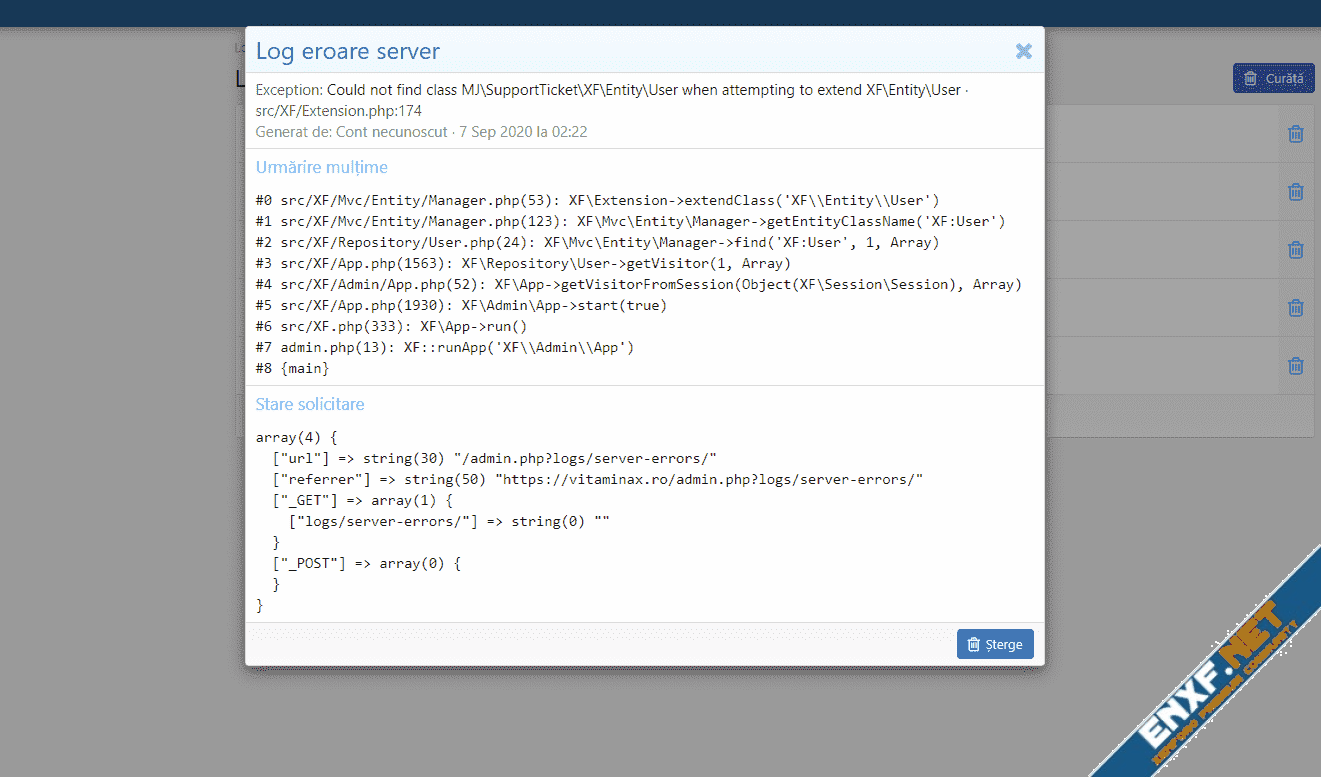Click the topmost row's trash icon in the background list
1321x777 pixels.
tap(1296, 134)
